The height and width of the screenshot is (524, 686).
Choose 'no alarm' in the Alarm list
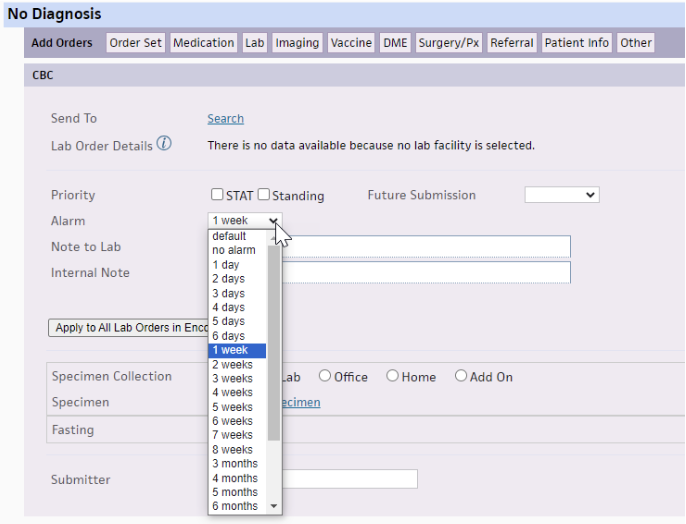237,250
